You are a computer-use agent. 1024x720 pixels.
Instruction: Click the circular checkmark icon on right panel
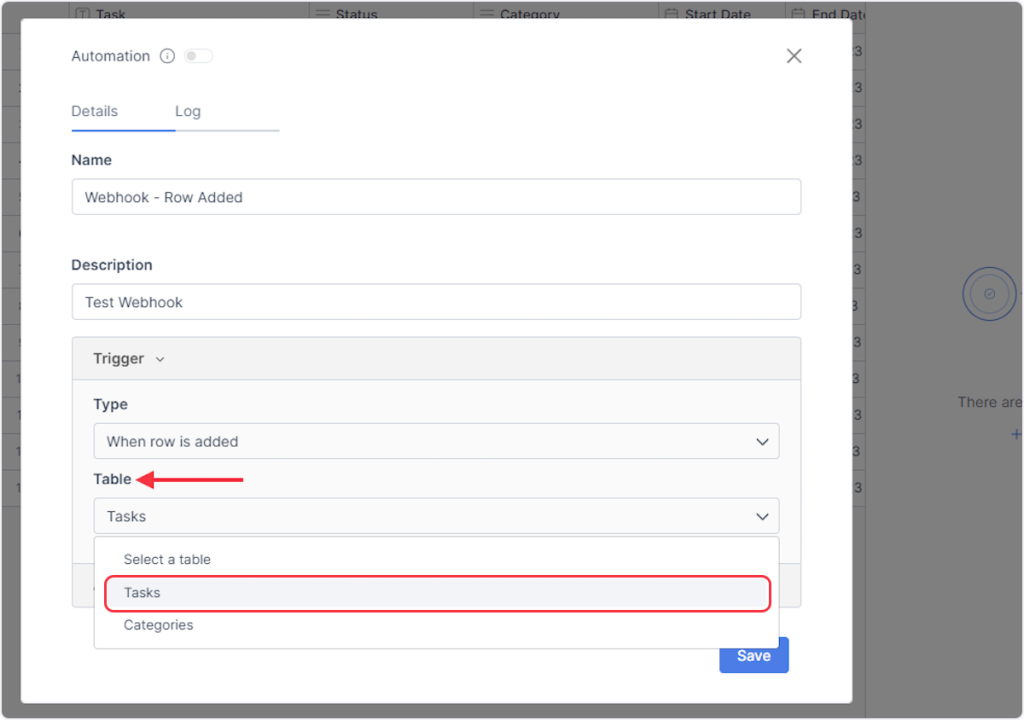(x=989, y=294)
